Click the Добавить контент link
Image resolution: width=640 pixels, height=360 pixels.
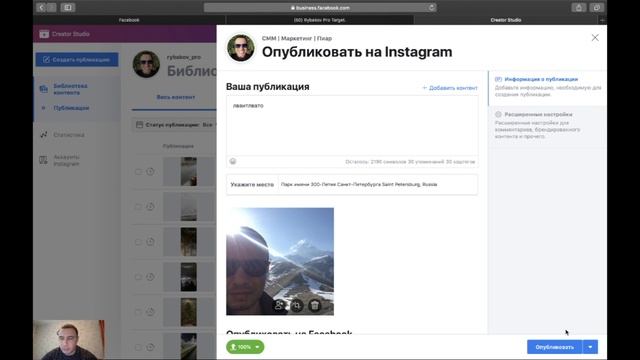pos(449,88)
